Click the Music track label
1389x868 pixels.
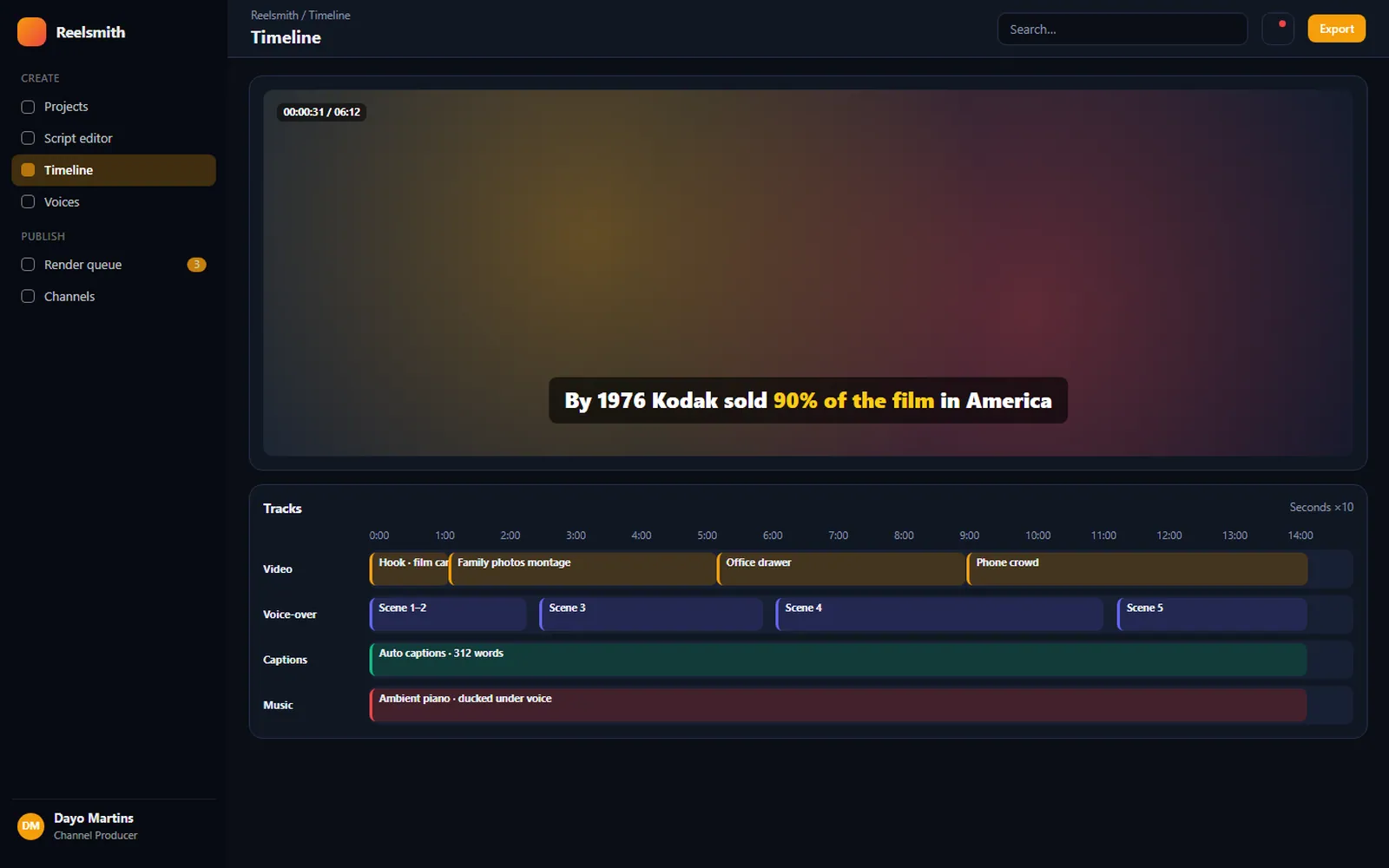278,705
